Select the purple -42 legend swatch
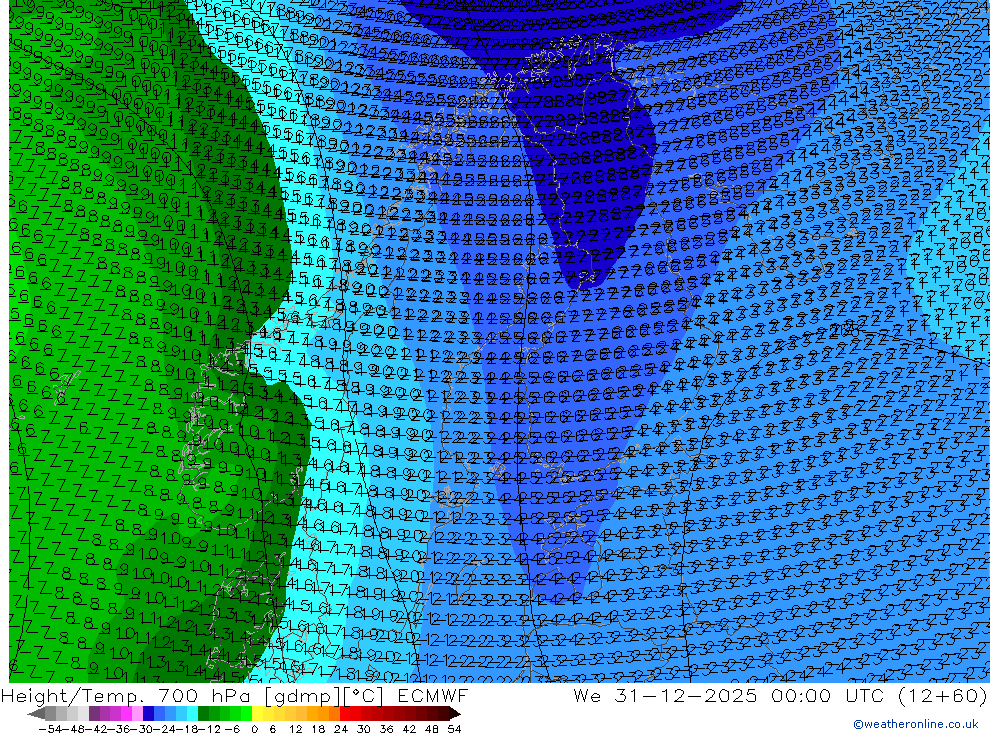The width and height of the screenshot is (1000, 733). [x=94, y=713]
